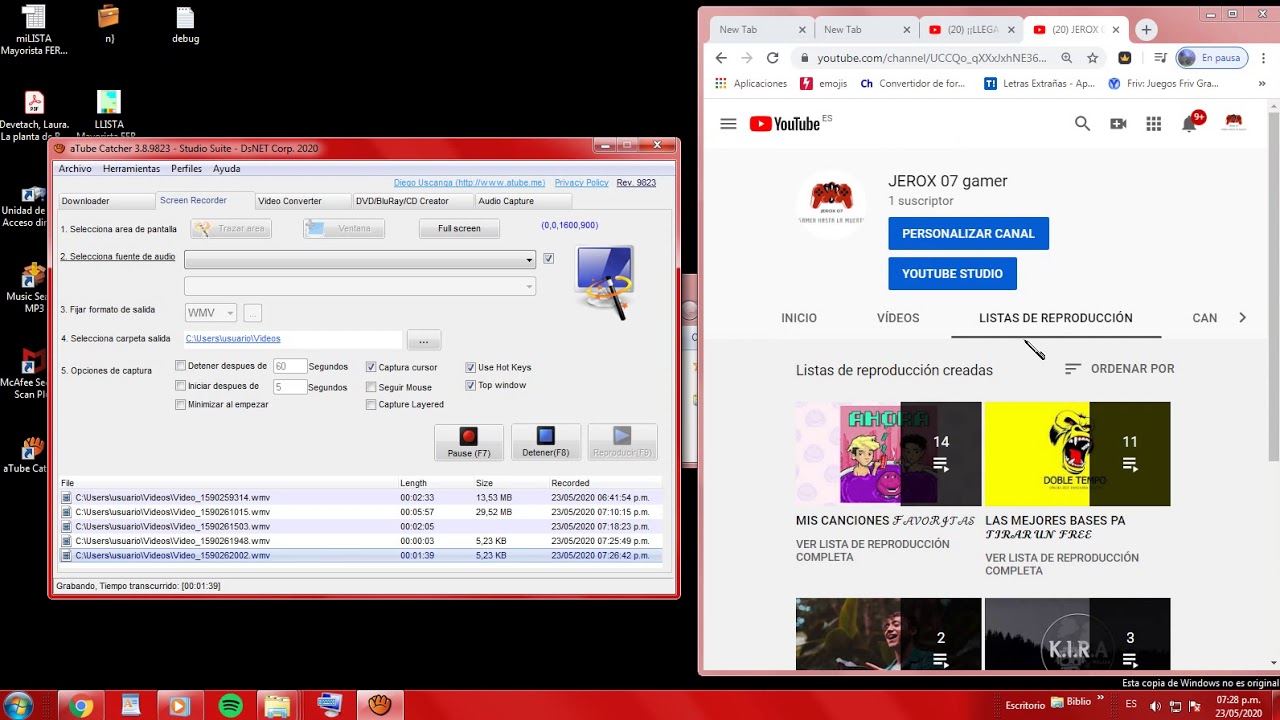Click the YouTube create video camera icon

(1118, 124)
